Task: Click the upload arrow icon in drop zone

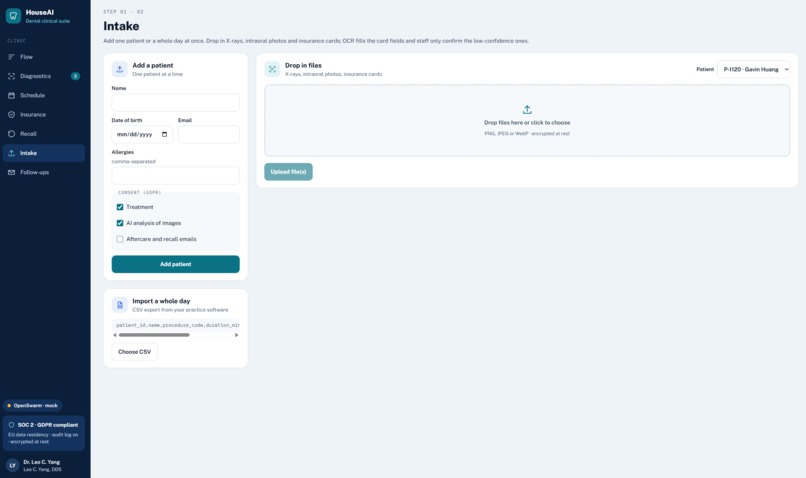Action: (x=527, y=109)
